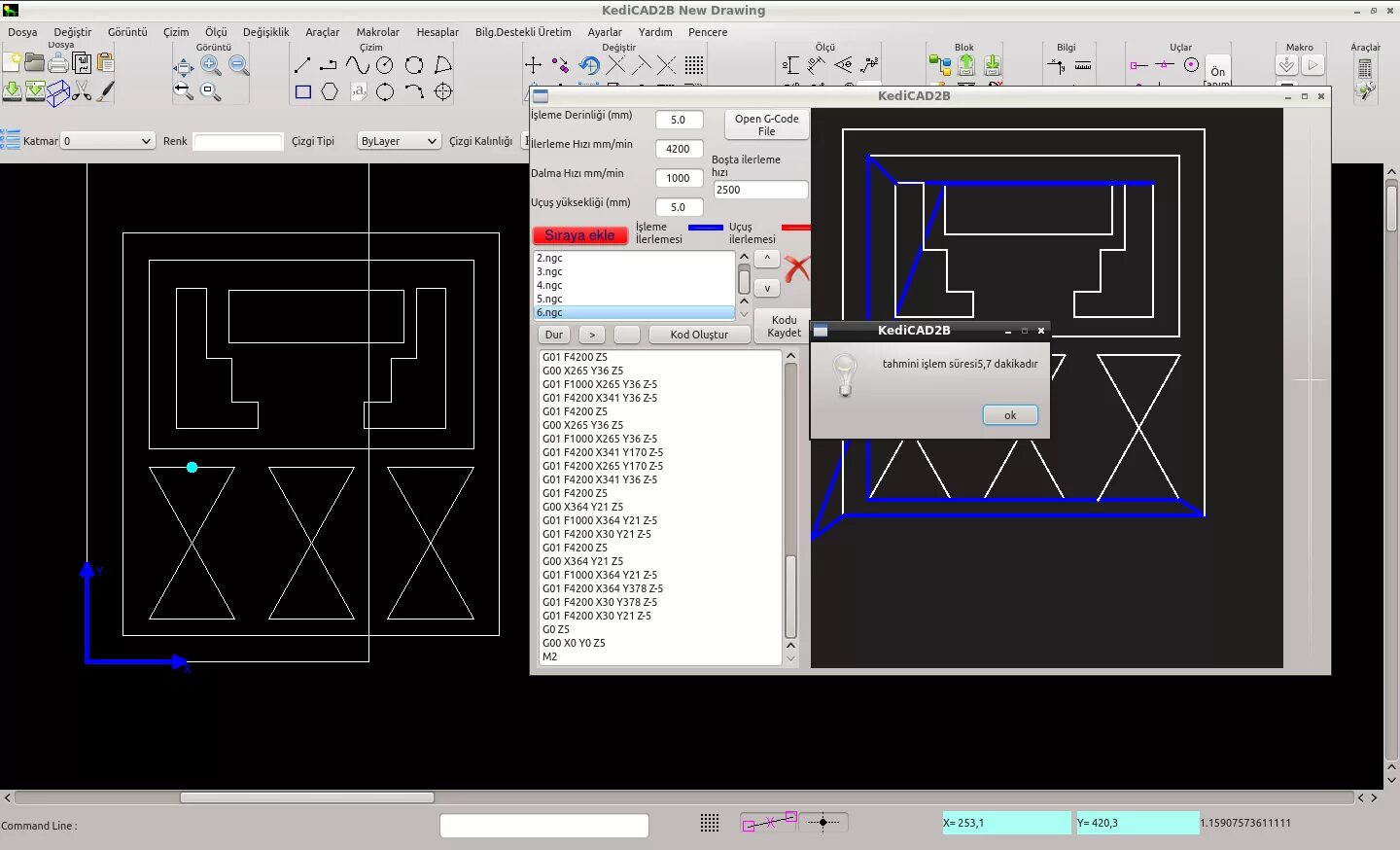The height and width of the screenshot is (850, 1400).
Task: Click the Boşta ilerleme hızı 2500 field
Action: click(760, 190)
